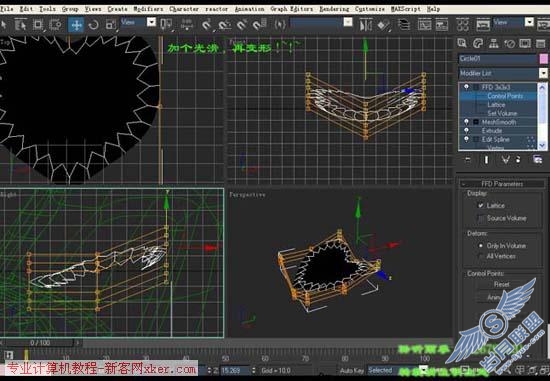Open the Modify command panel tab
The width and height of the screenshot is (550, 381).
[x=478, y=44]
